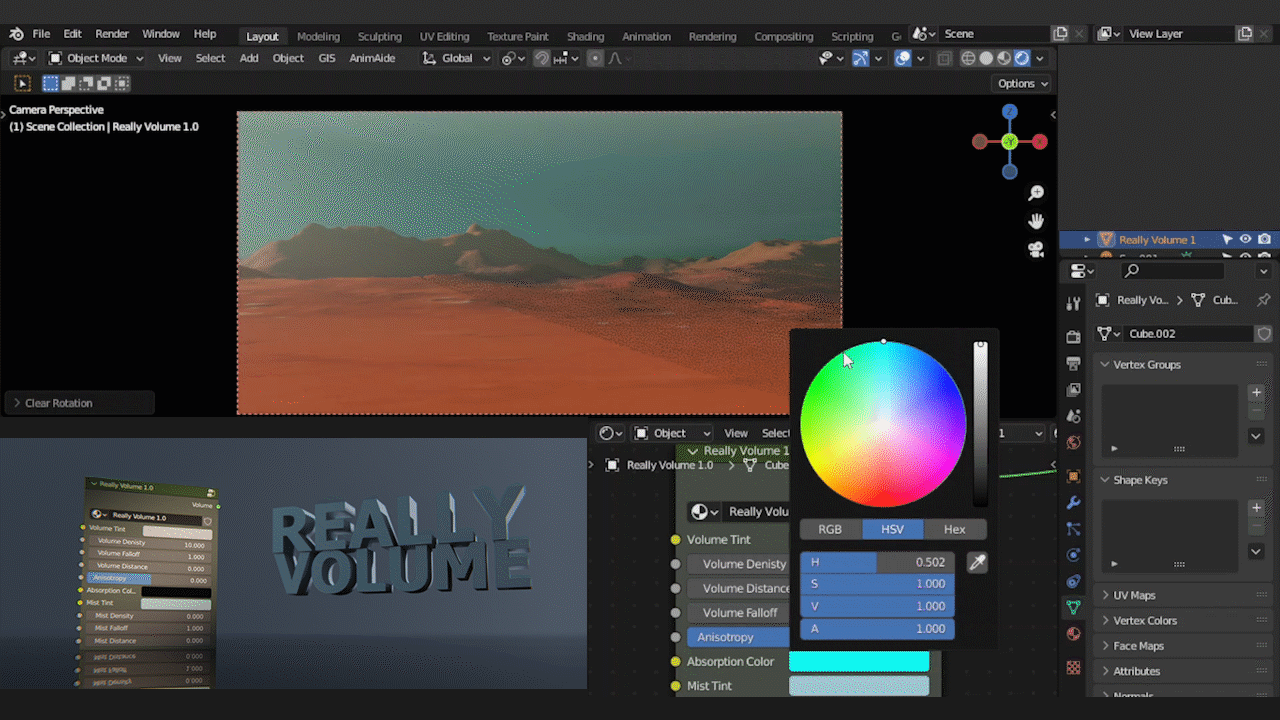Open the Texture properties checker icon
The width and height of the screenshot is (1280, 720).
click(1074, 667)
